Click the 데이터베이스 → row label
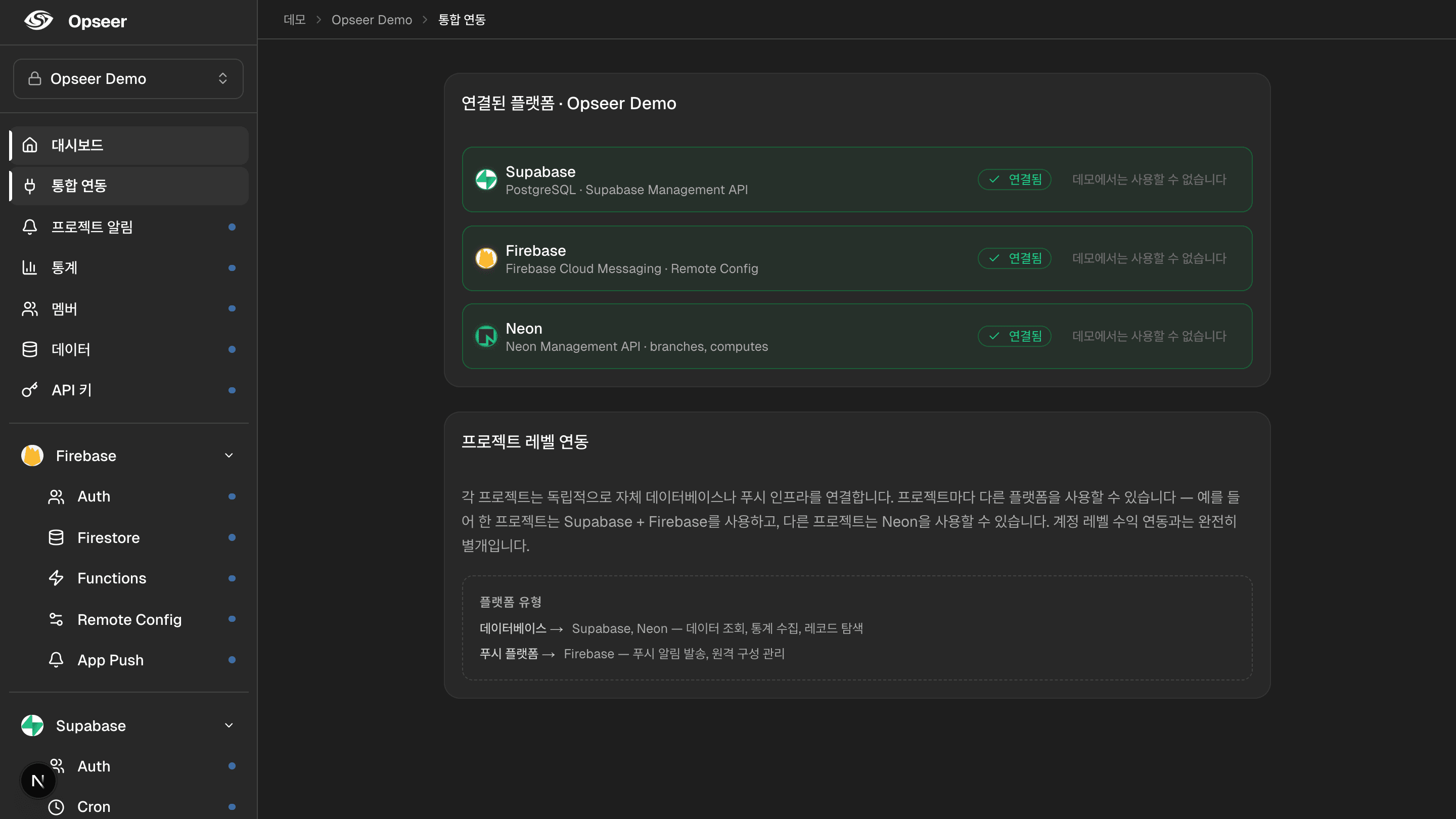Image resolution: width=1456 pixels, height=819 pixels. click(x=521, y=628)
